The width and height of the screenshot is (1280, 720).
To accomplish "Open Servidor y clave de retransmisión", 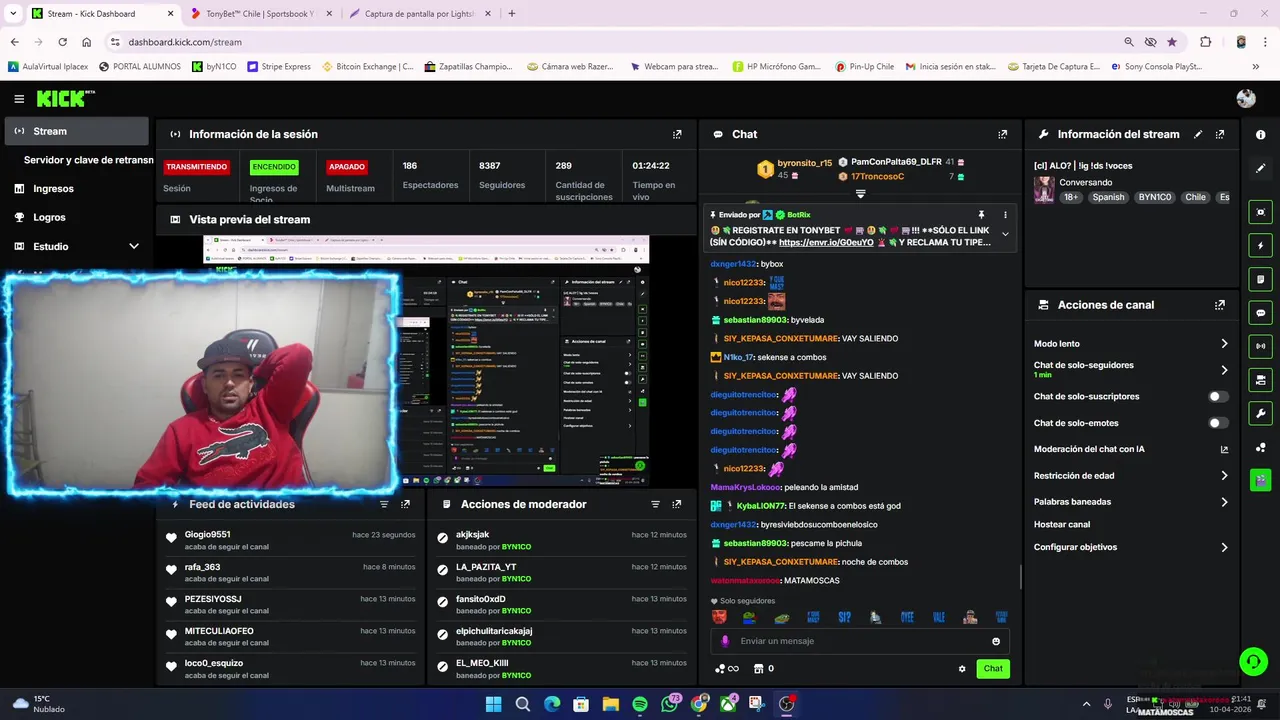I will click(x=88, y=160).
